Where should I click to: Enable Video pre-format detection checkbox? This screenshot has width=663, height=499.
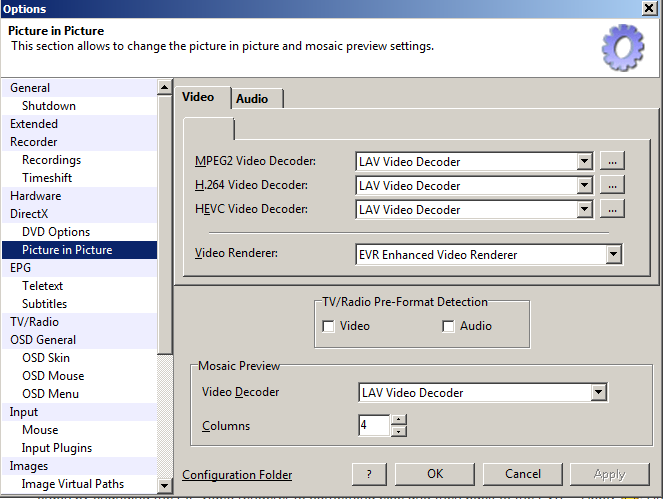tap(328, 326)
